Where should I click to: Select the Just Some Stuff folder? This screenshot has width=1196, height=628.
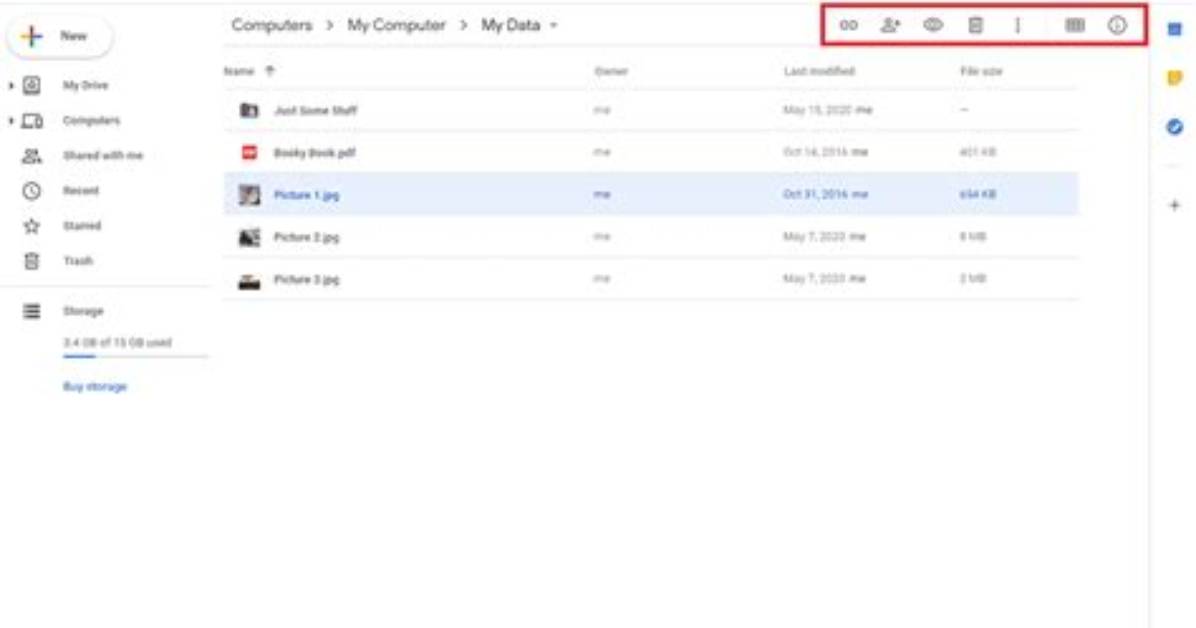click(x=651, y=110)
